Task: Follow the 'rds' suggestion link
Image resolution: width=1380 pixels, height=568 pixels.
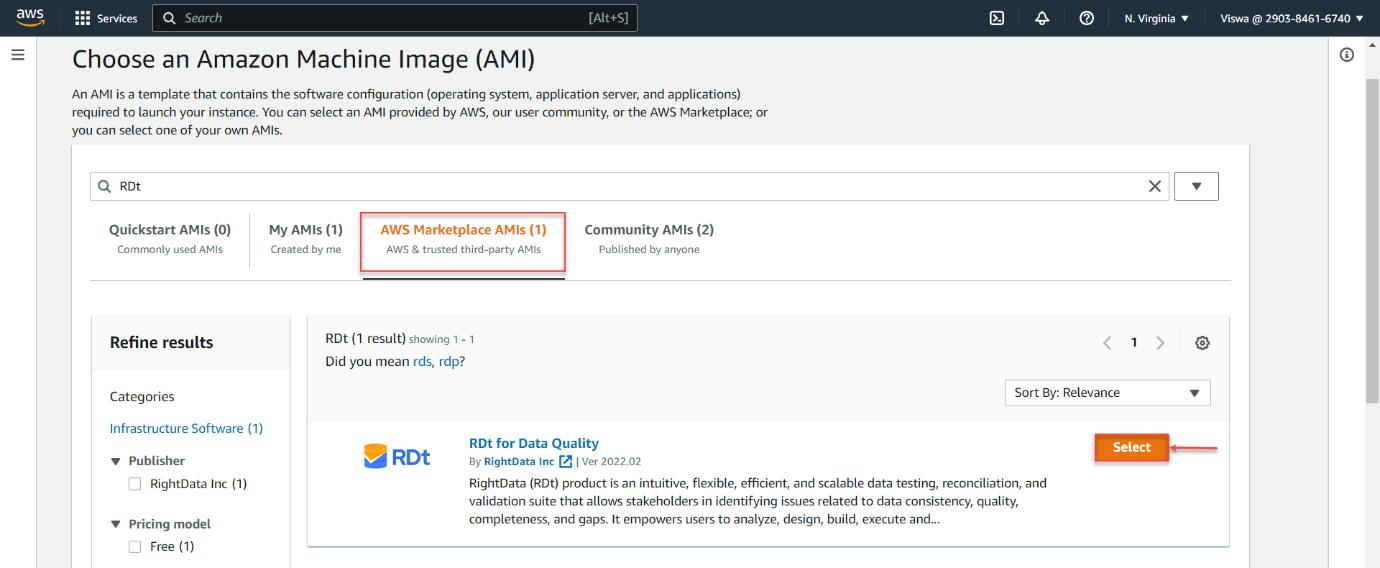Action: [x=422, y=361]
